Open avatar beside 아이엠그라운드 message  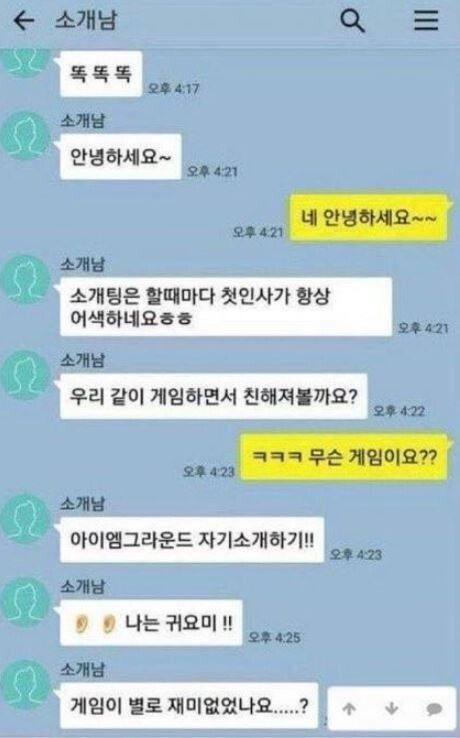coord(26,519)
